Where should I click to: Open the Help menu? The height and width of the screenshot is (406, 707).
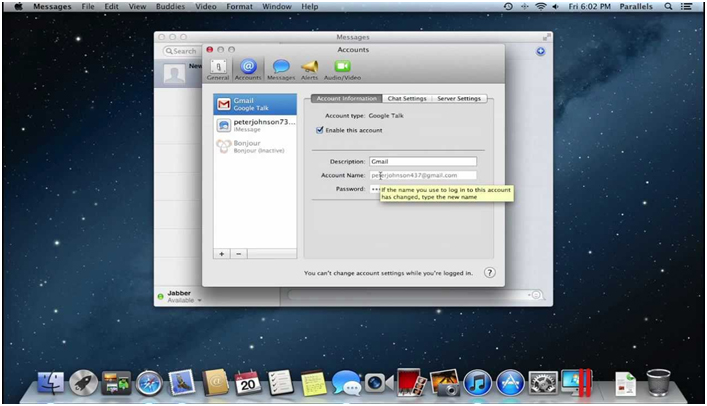point(310,6)
